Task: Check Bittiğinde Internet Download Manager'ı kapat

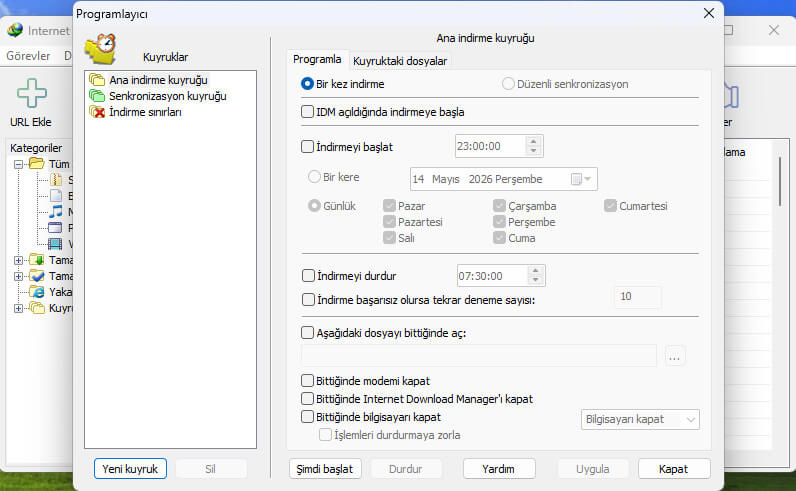Action: tap(307, 399)
